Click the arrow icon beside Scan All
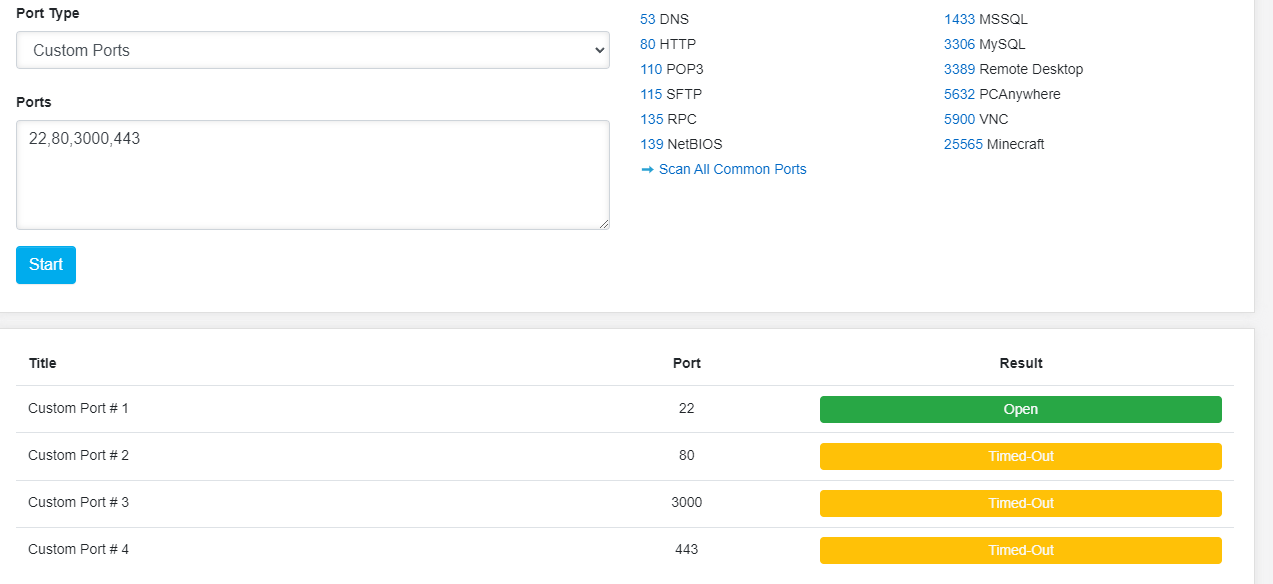The width and height of the screenshot is (1273, 584). point(647,169)
